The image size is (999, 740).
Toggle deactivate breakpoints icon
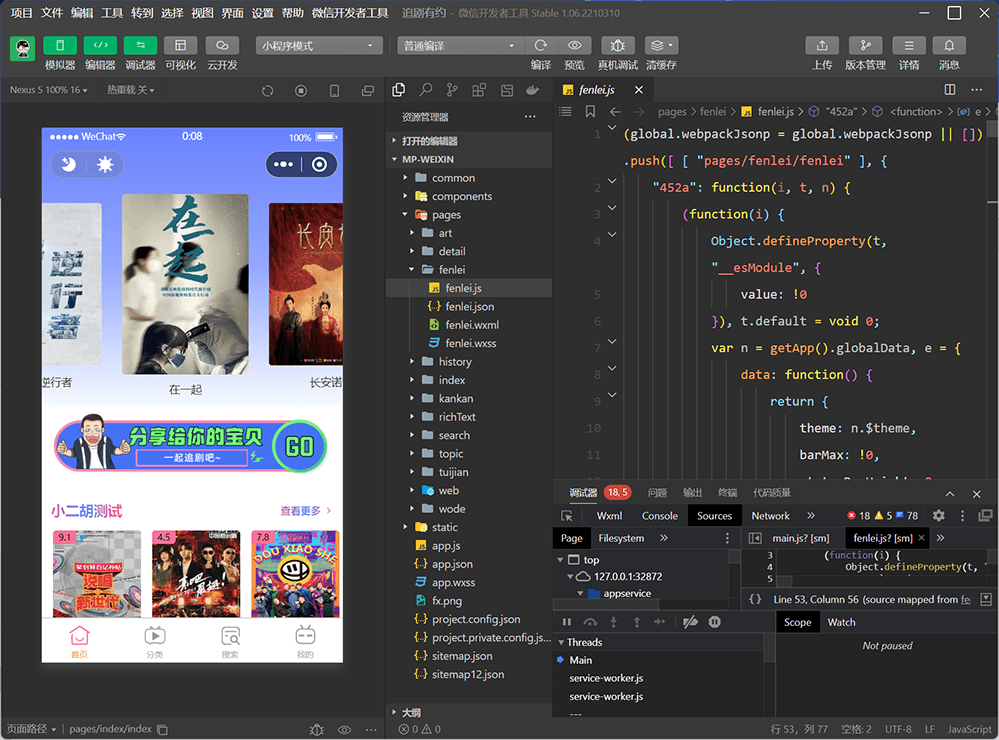point(690,622)
